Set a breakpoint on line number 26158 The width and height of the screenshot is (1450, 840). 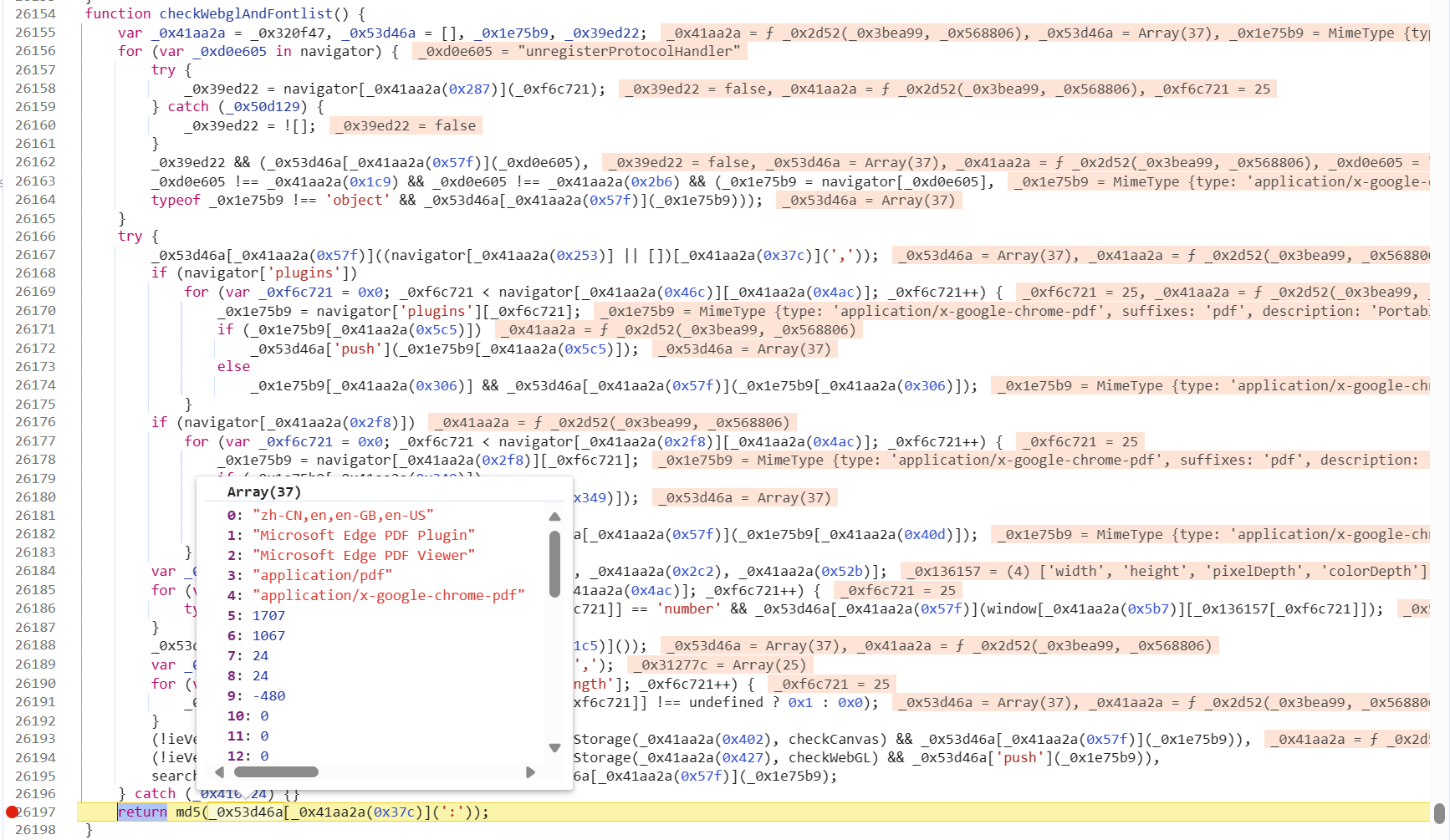[x=35, y=89]
